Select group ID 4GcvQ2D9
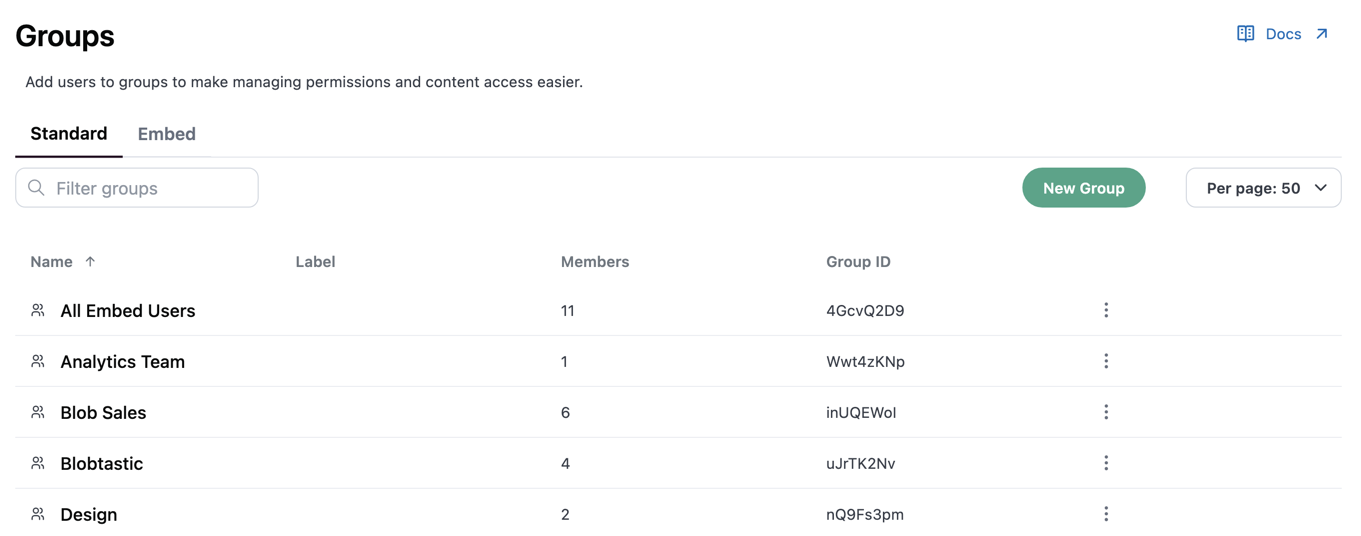Viewport: 1361px width, 536px height. coord(865,310)
